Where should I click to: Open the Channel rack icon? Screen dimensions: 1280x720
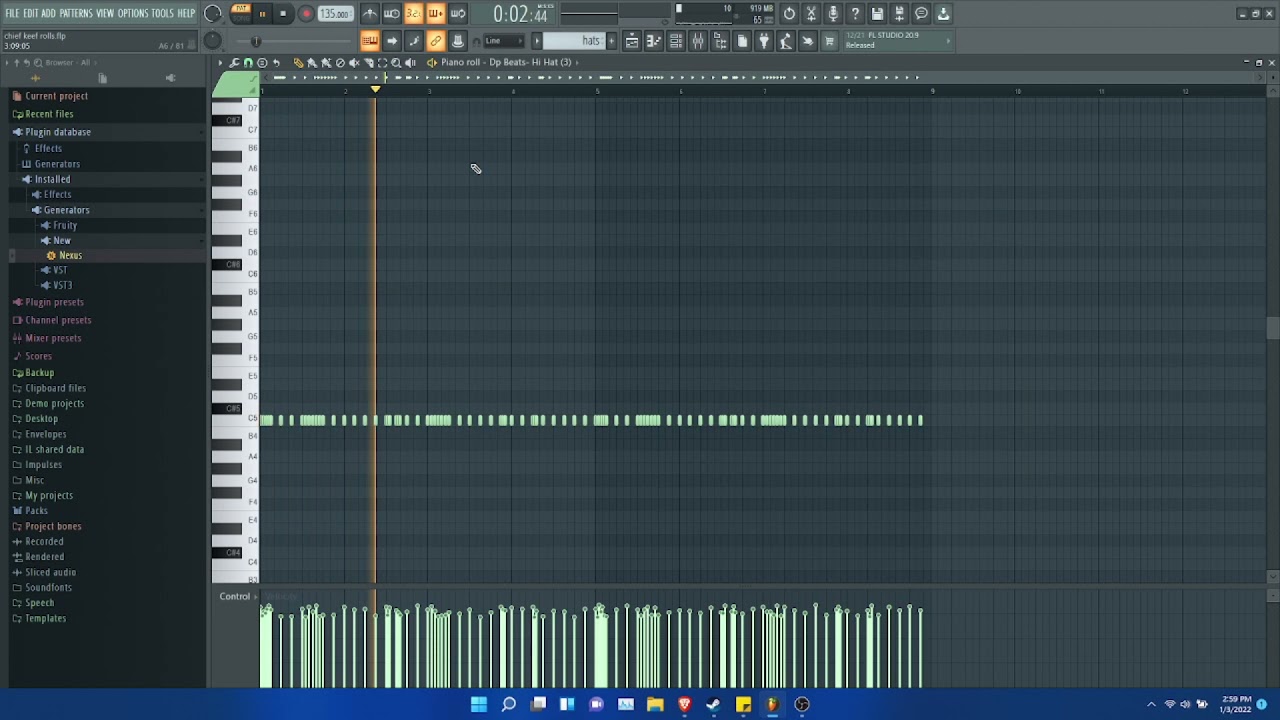pos(676,41)
